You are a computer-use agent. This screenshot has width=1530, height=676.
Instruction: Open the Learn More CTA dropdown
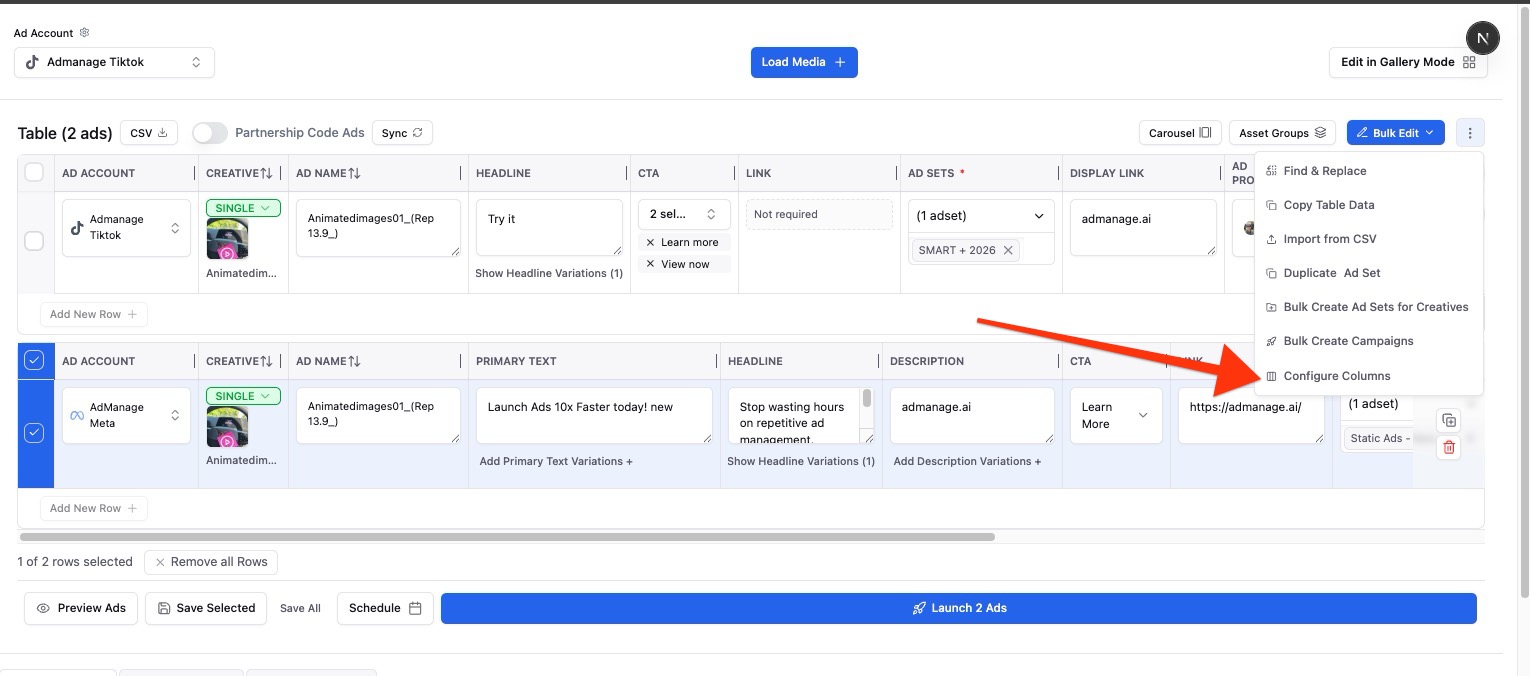(x=1116, y=415)
